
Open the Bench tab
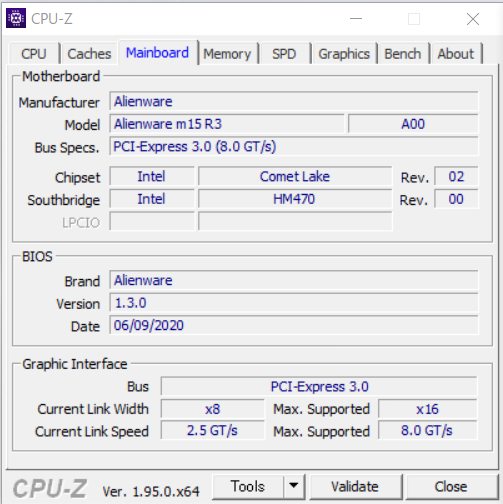[x=403, y=54]
